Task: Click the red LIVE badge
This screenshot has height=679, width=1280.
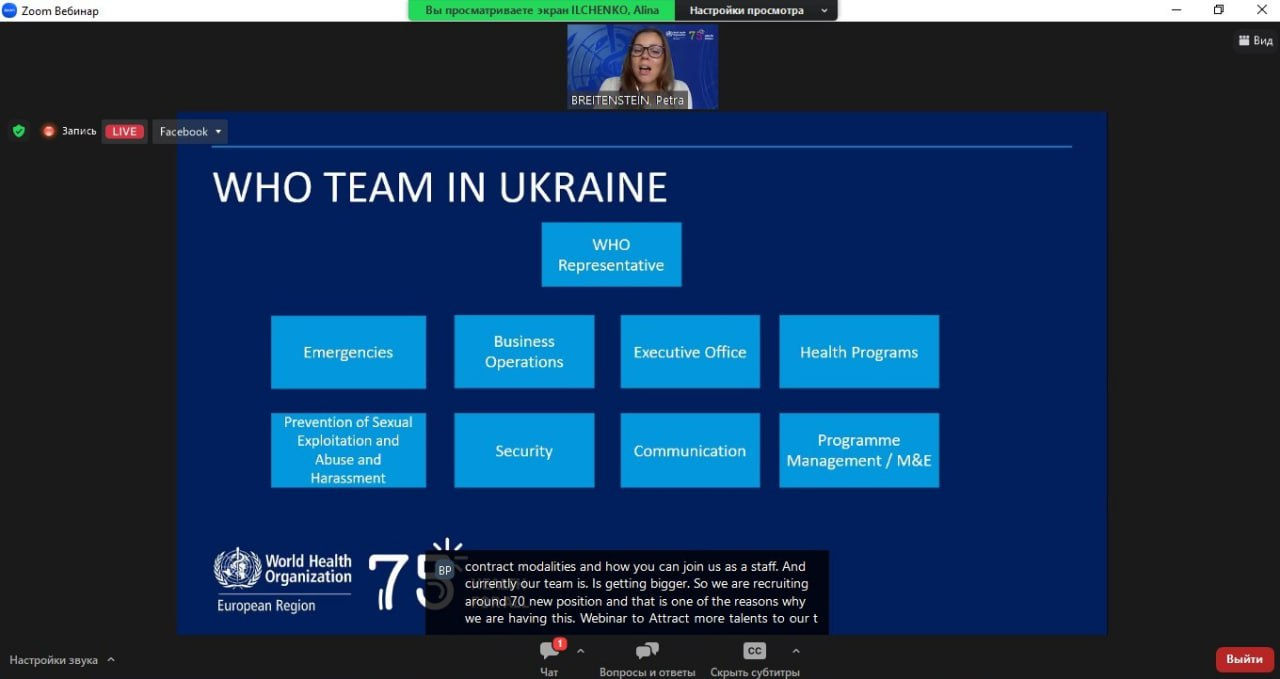Action: point(125,131)
